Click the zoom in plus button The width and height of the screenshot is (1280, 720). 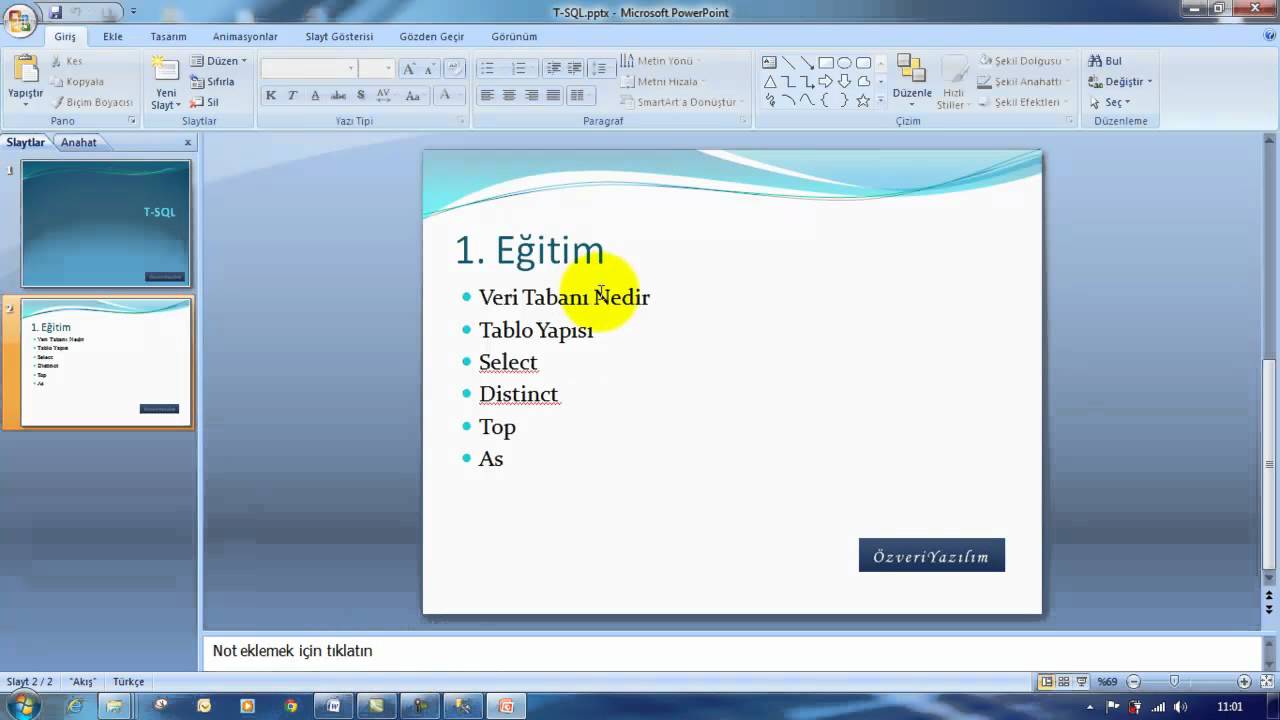pyautogui.click(x=1244, y=681)
